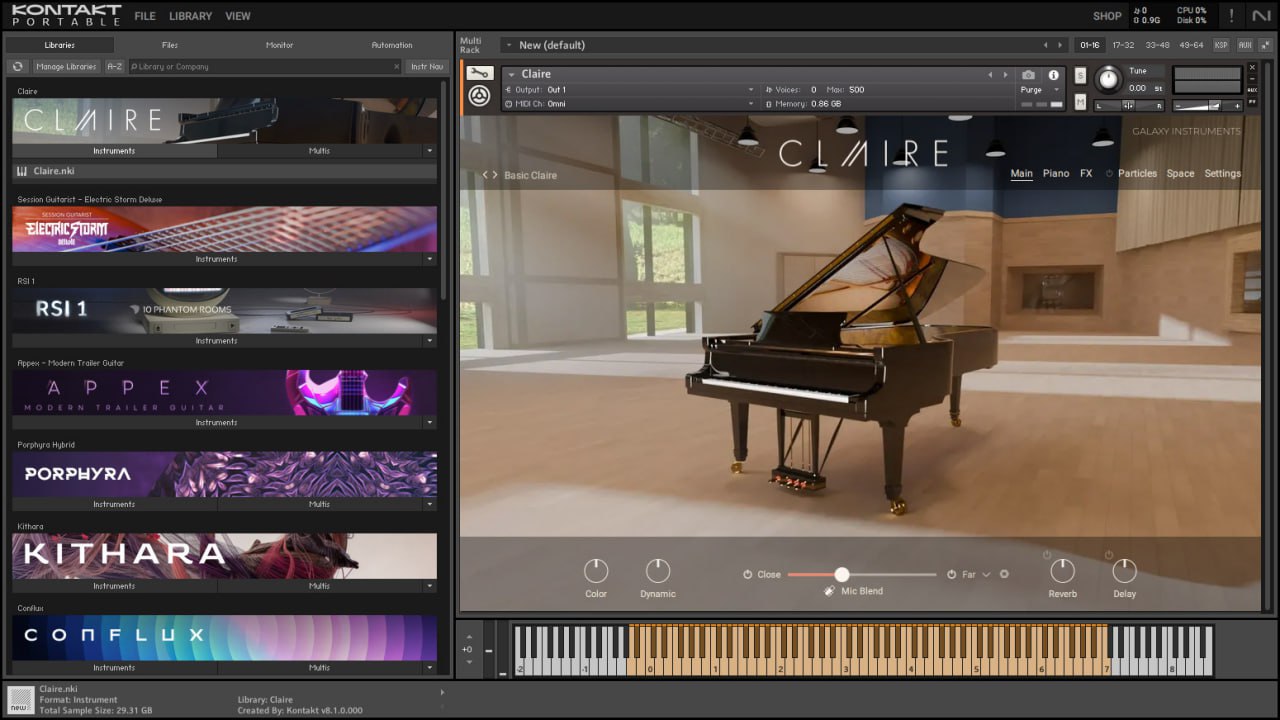Screen dimensions: 1280x720
Task: Shift keyboard octave down arrow
Action: coord(467,662)
